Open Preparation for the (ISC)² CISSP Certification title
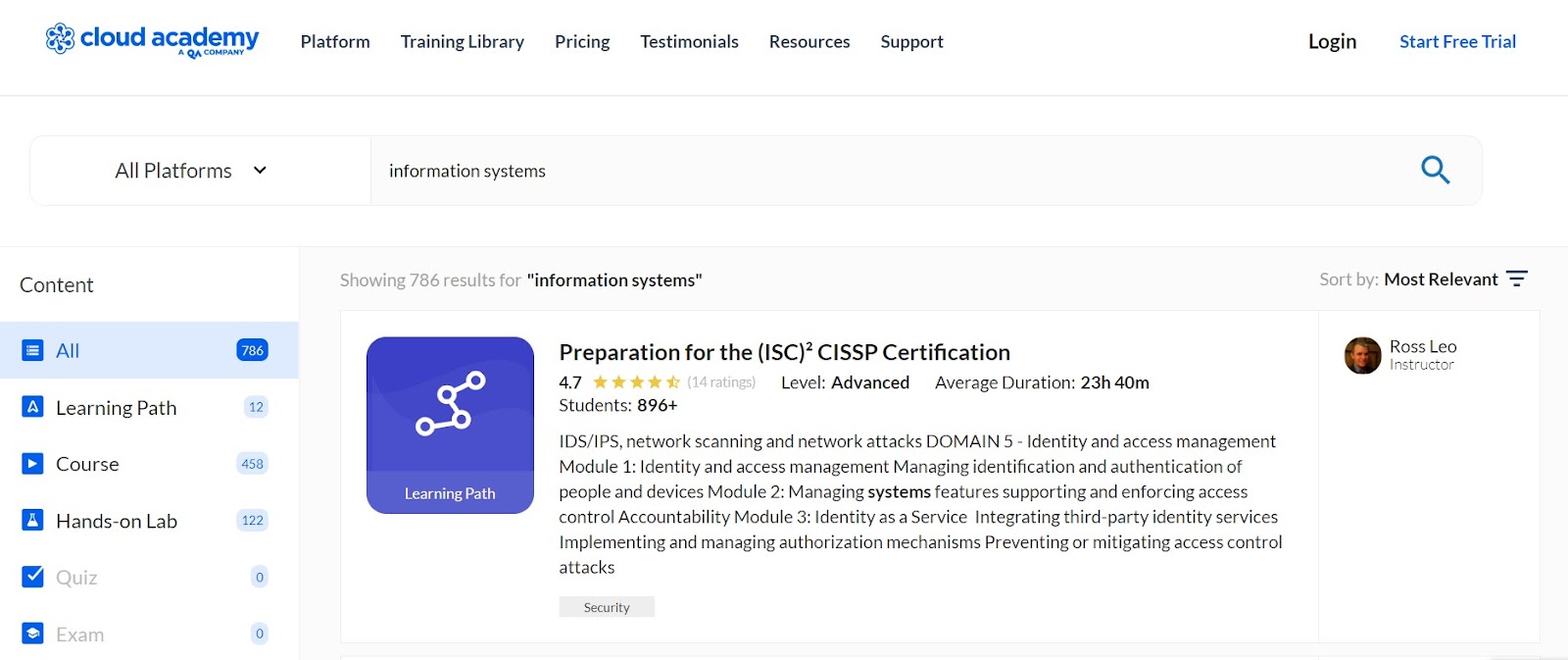This screenshot has height=660, width=1568. 784,351
